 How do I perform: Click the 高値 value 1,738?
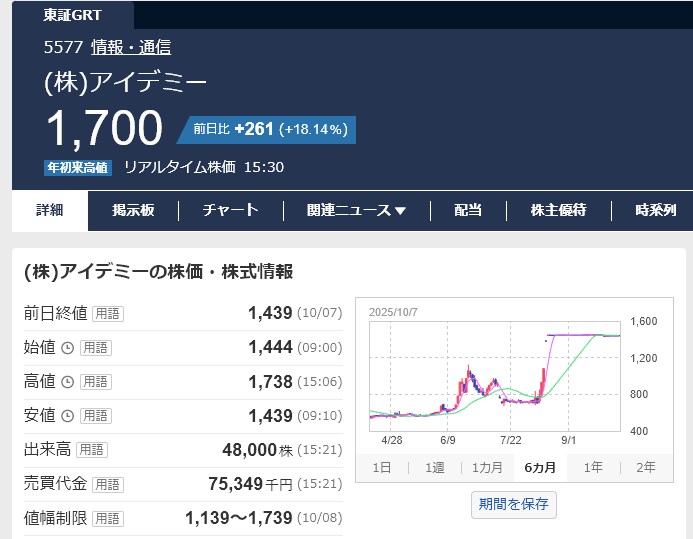point(270,382)
